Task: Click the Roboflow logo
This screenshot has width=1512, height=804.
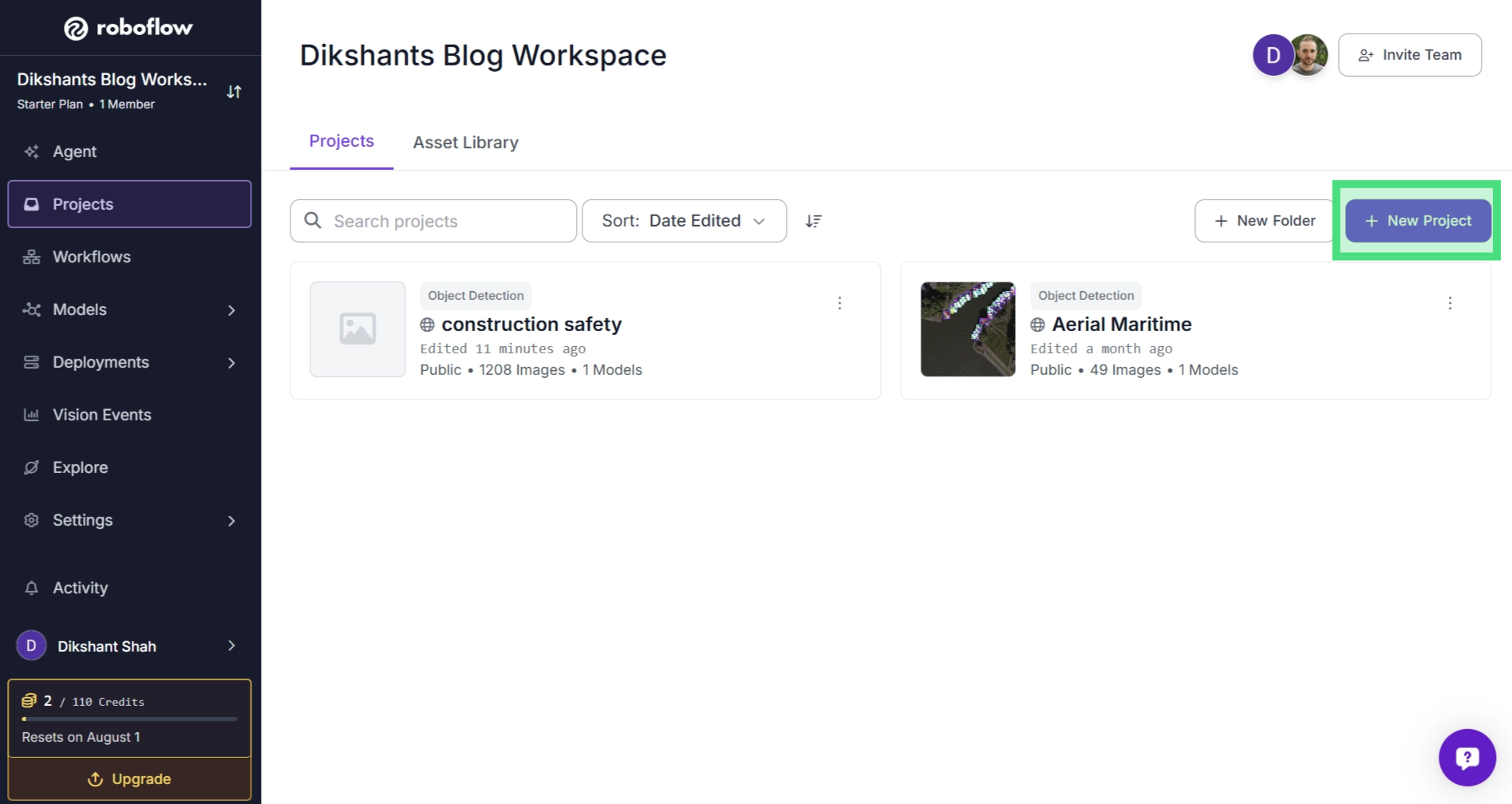Action: pyautogui.click(x=128, y=28)
